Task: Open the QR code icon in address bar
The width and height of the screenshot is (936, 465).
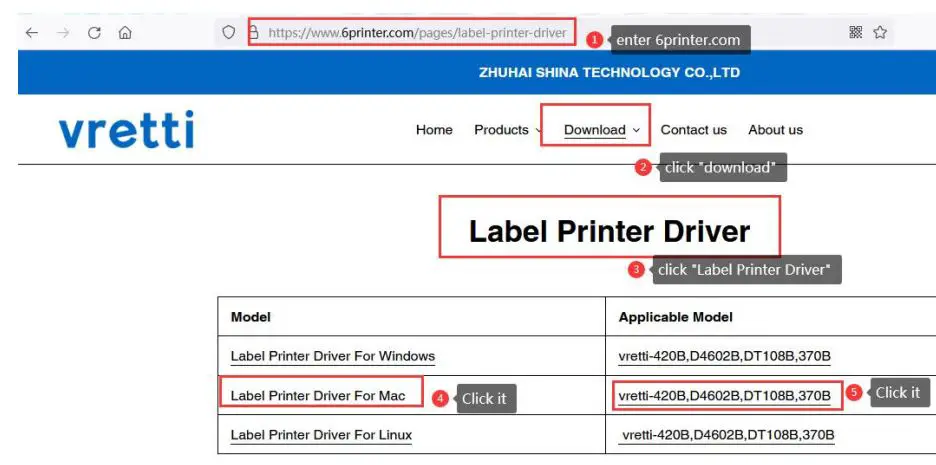Action: 856,32
